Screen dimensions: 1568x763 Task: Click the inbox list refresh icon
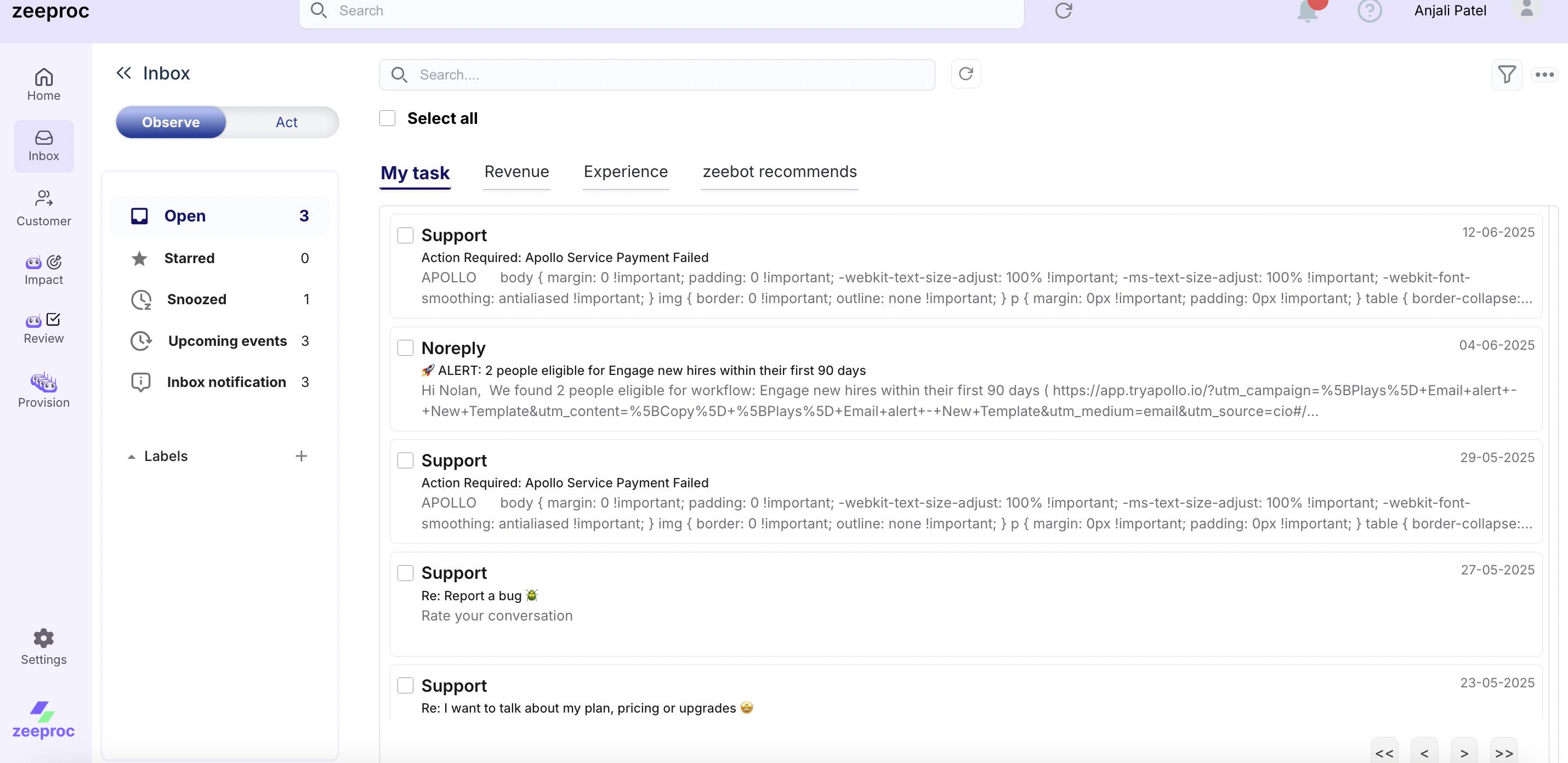tap(965, 74)
